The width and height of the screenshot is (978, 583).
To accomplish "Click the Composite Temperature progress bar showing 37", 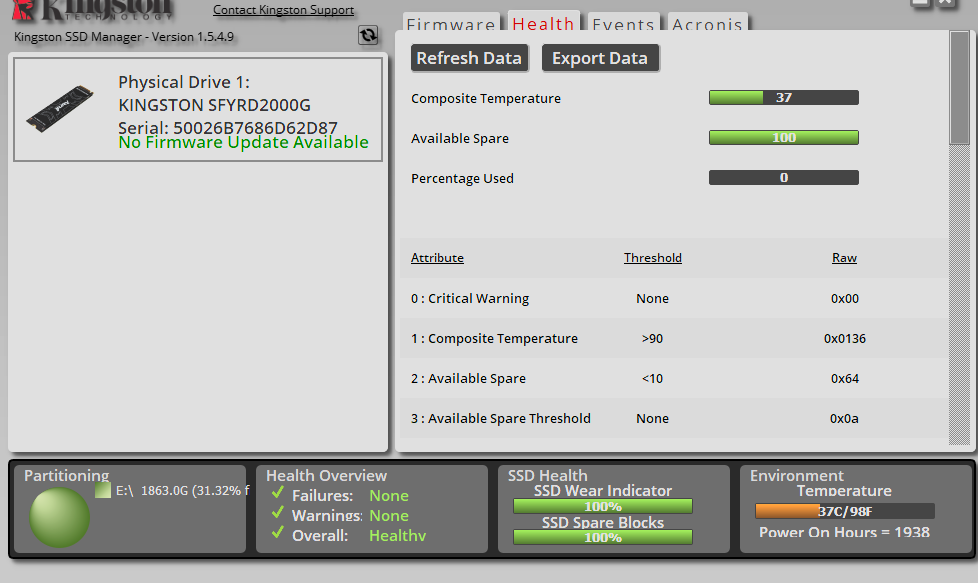I will point(783,97).
